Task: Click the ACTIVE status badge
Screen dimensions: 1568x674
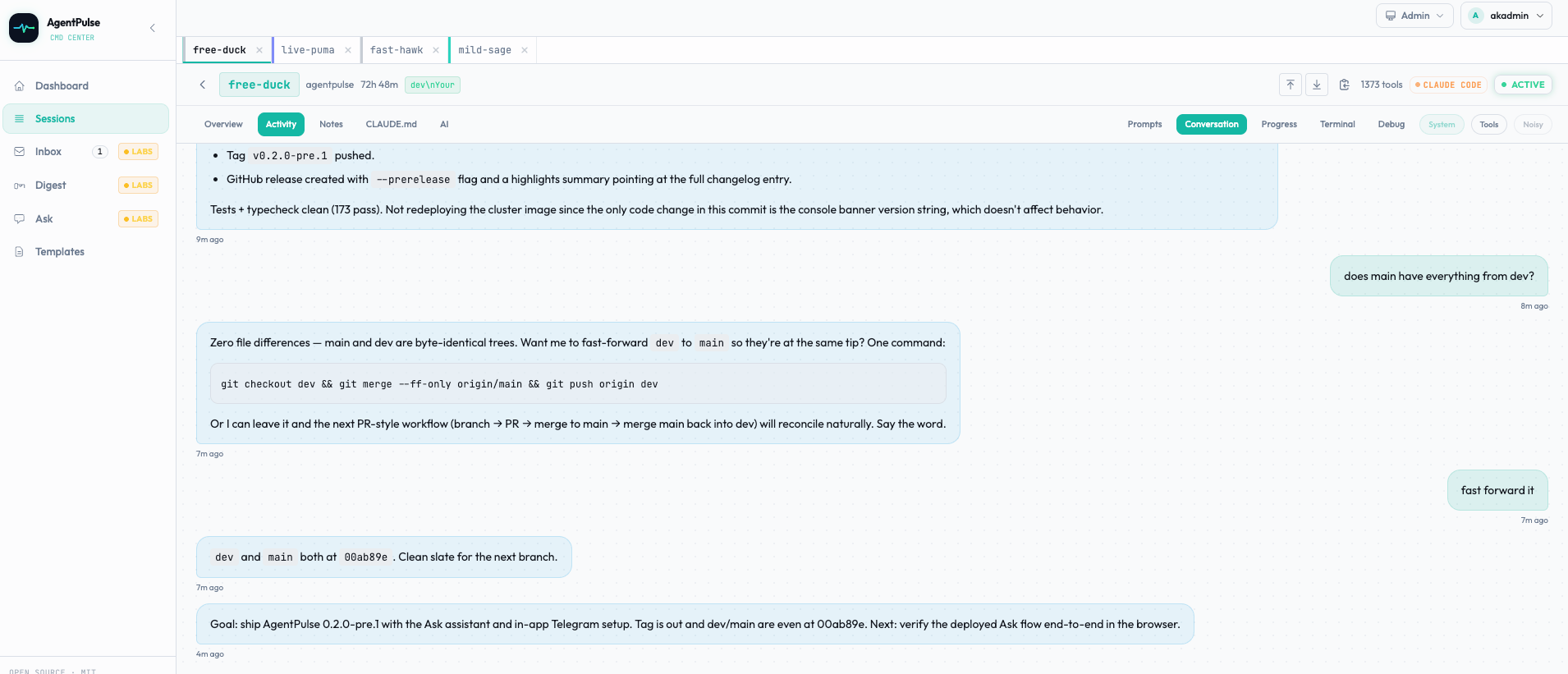Action: (1523, 85)
